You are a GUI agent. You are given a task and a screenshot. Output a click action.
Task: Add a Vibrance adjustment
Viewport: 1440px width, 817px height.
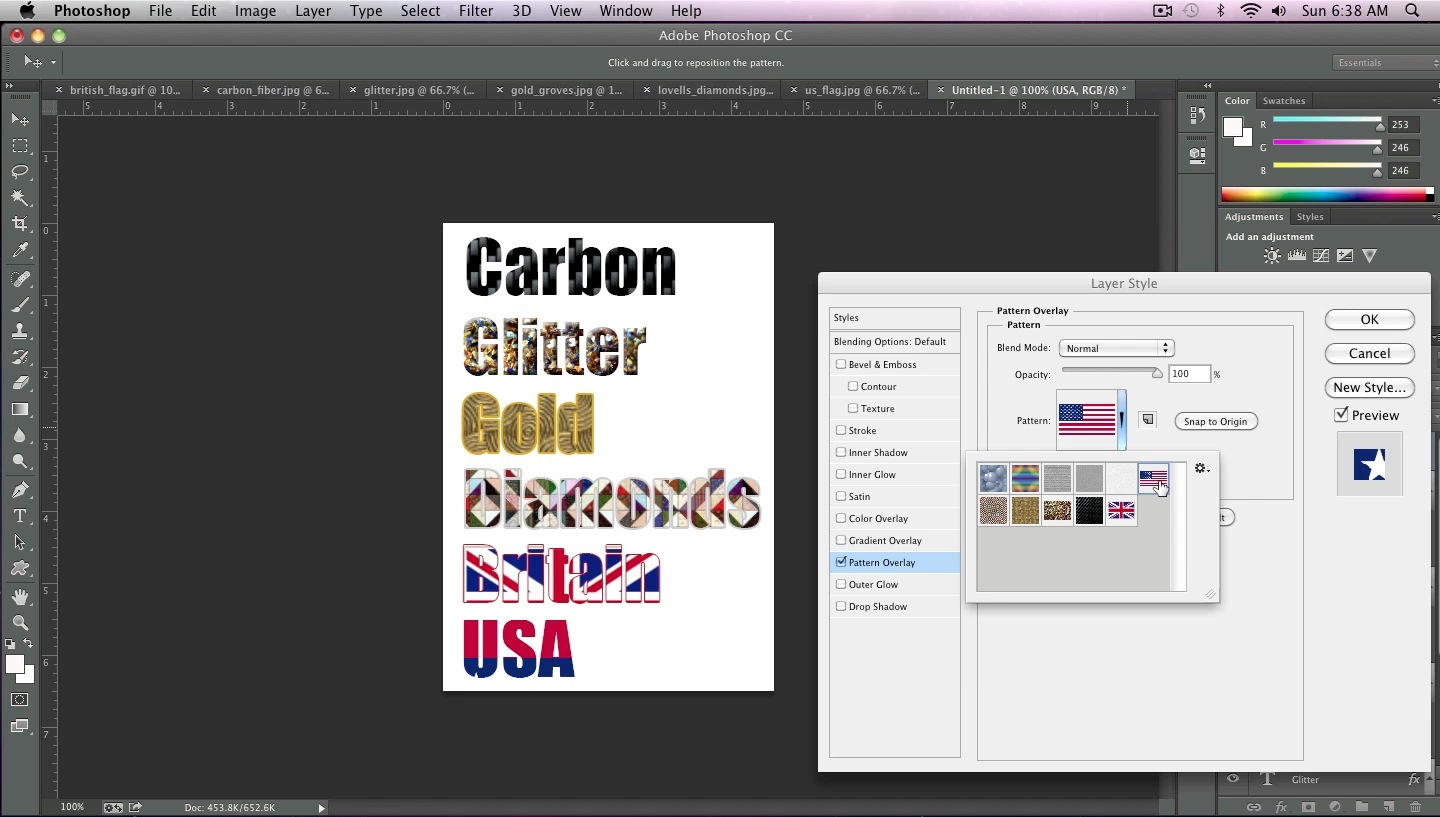1370,256
